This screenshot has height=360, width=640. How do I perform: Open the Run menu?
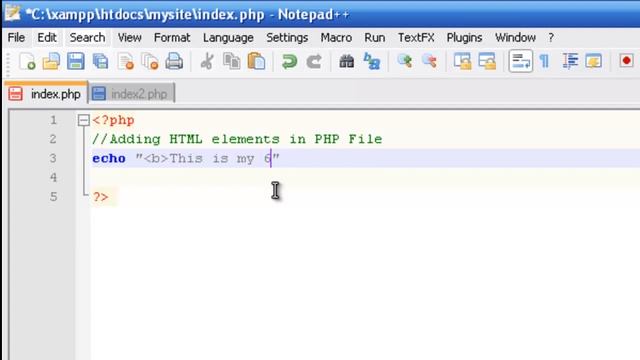click(x=375, y=38)
